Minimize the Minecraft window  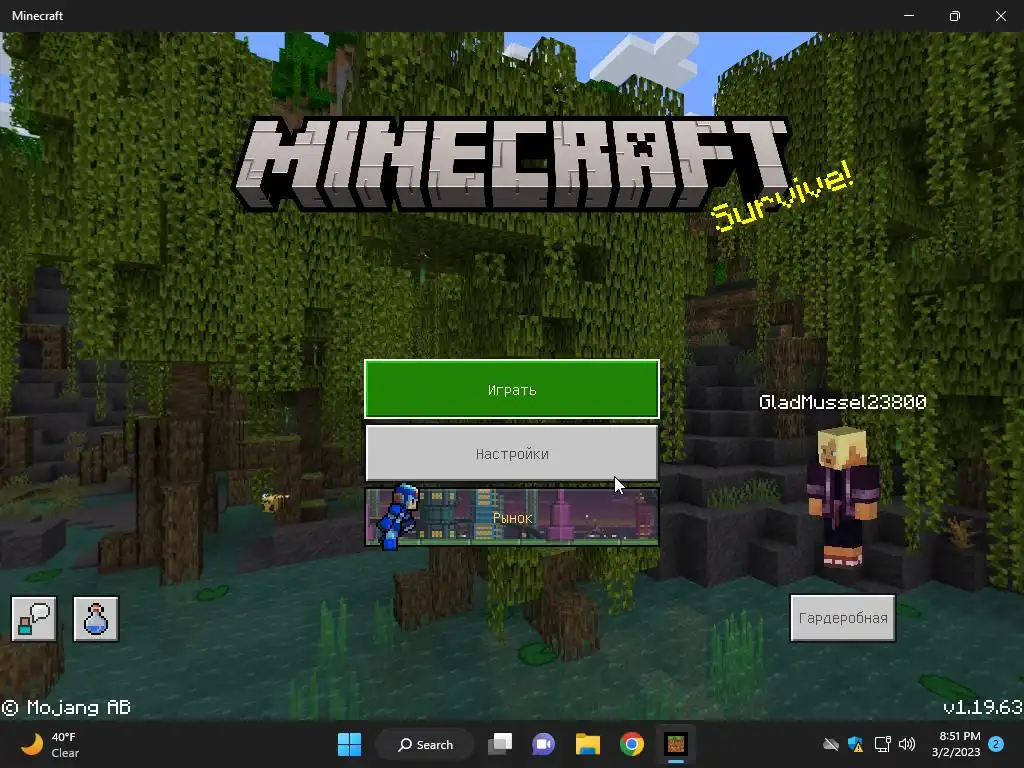click(x=909, y=16)
